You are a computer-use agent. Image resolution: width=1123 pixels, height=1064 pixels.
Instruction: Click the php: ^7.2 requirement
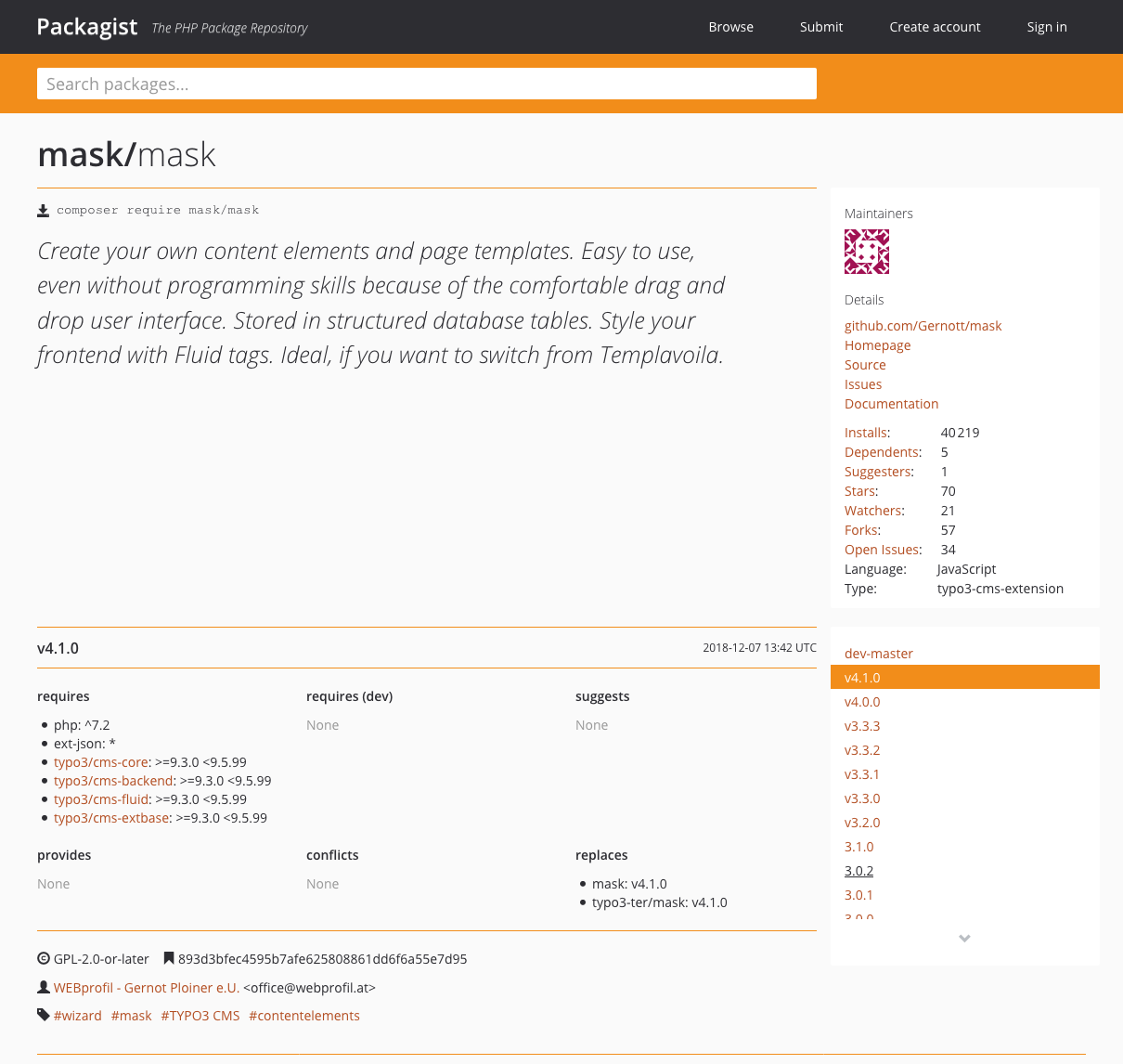click(82, 725)
